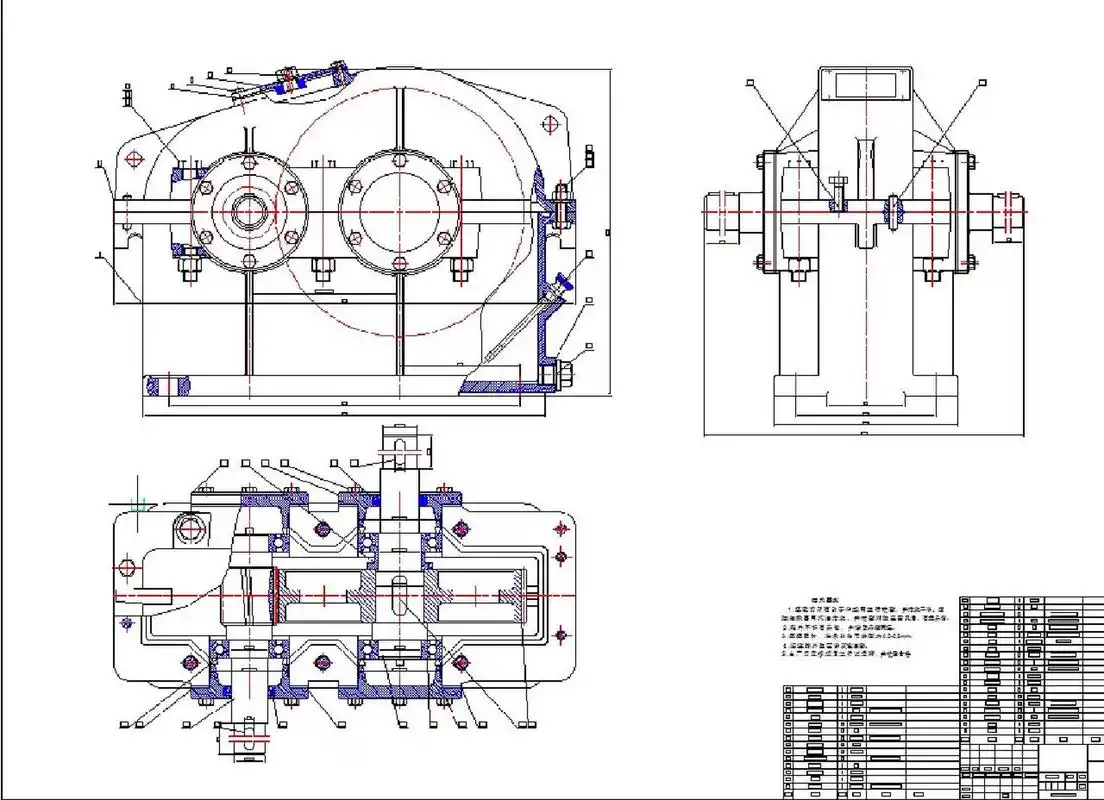
Task: Click the input shaft end at bottom of plan view
Action: (243, 739)
